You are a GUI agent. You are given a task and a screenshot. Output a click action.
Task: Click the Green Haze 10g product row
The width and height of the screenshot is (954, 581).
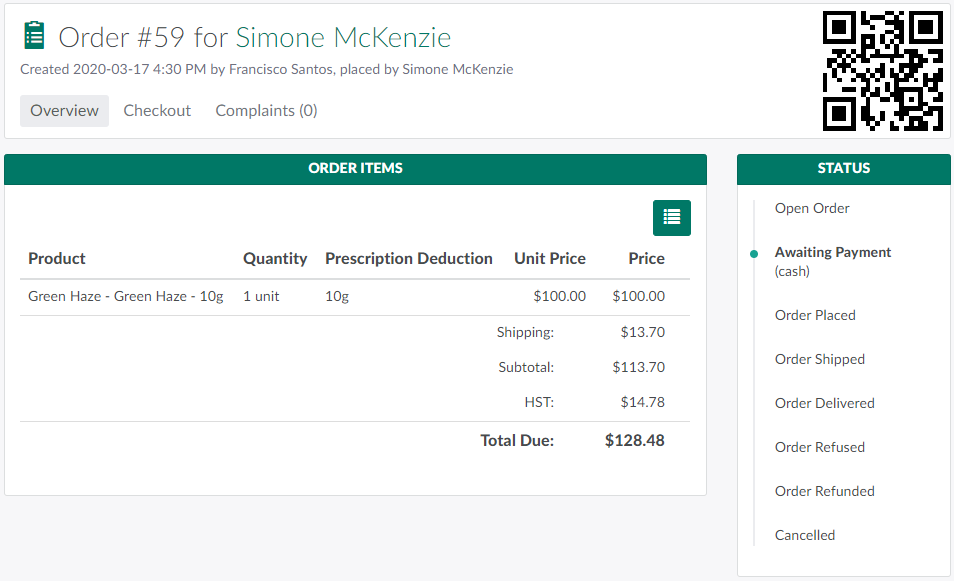[126, 296]
